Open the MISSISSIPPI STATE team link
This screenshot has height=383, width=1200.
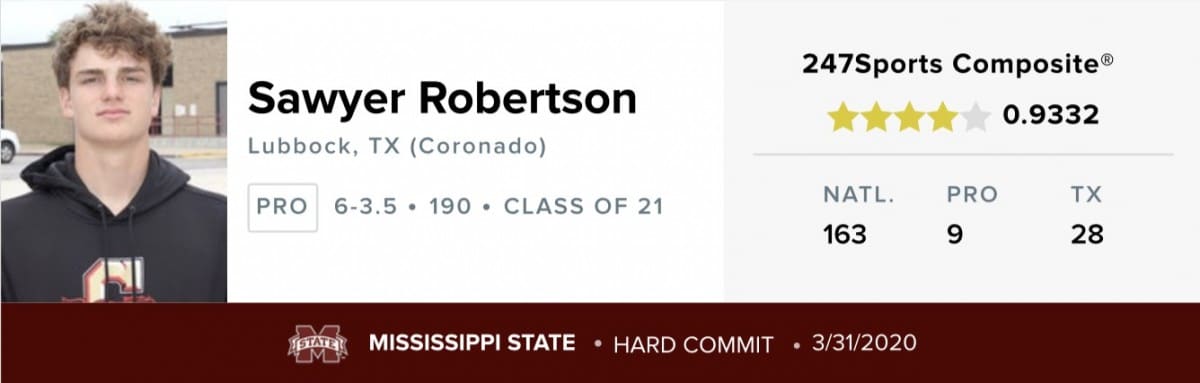(472, 343)
